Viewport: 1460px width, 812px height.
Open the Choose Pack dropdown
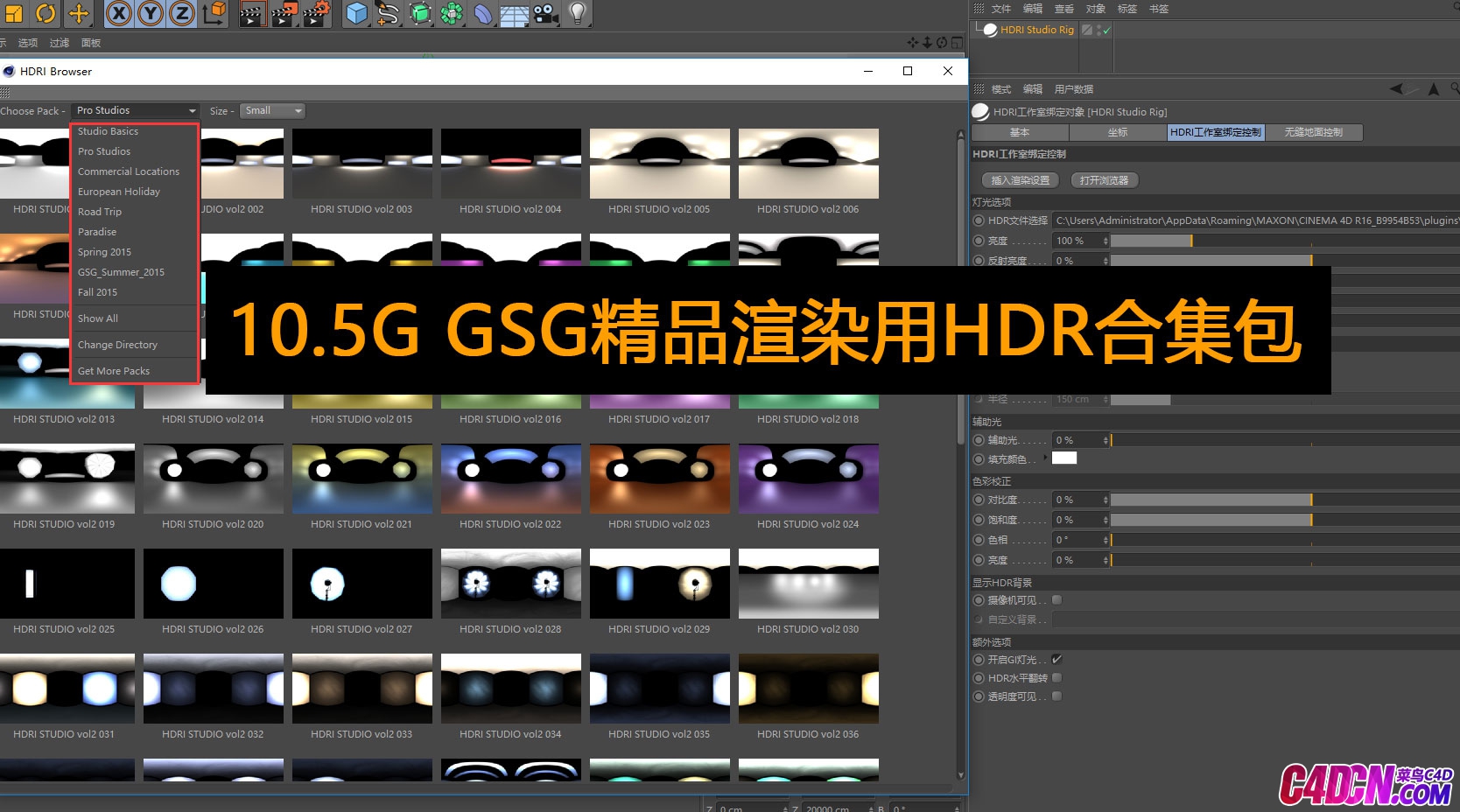(x=135, y=111)
